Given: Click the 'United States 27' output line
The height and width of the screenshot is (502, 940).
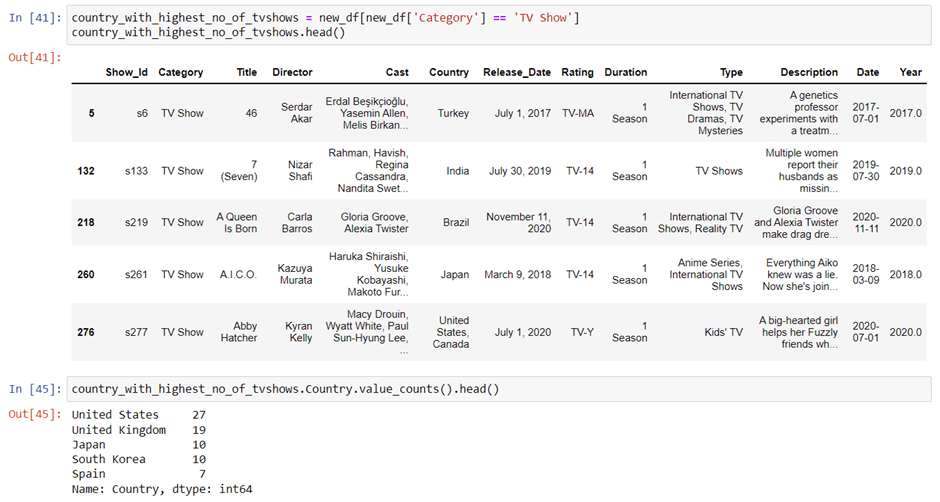Looking at the screenshot, I should click(x=138, y=415).
